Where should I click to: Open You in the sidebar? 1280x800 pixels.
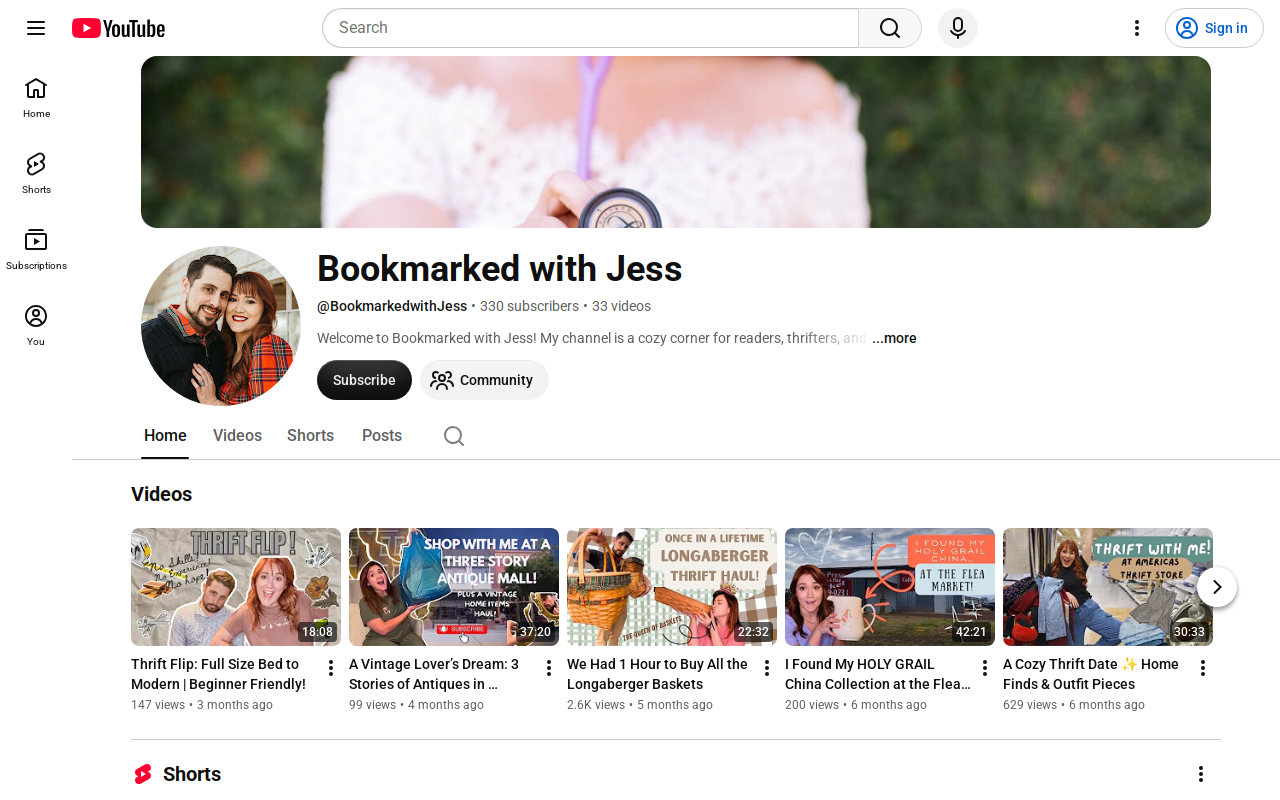pos(36,326)
